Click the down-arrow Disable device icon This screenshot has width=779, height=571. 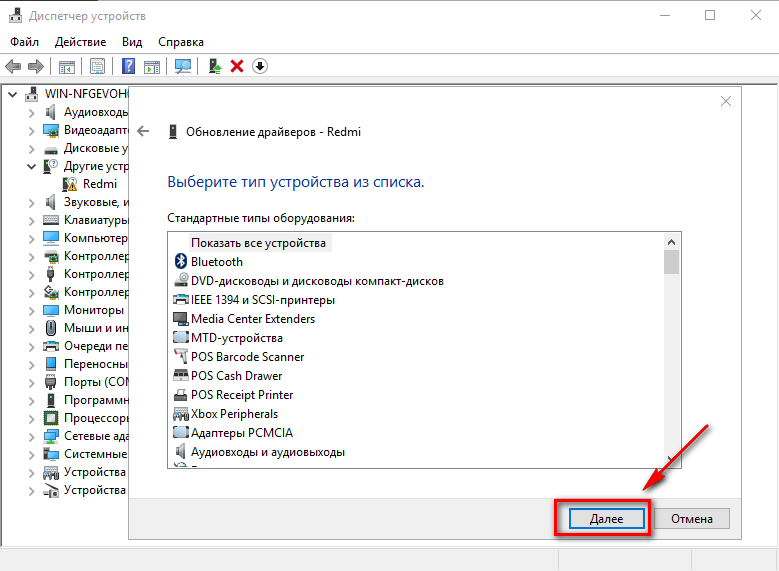(260, 67)
